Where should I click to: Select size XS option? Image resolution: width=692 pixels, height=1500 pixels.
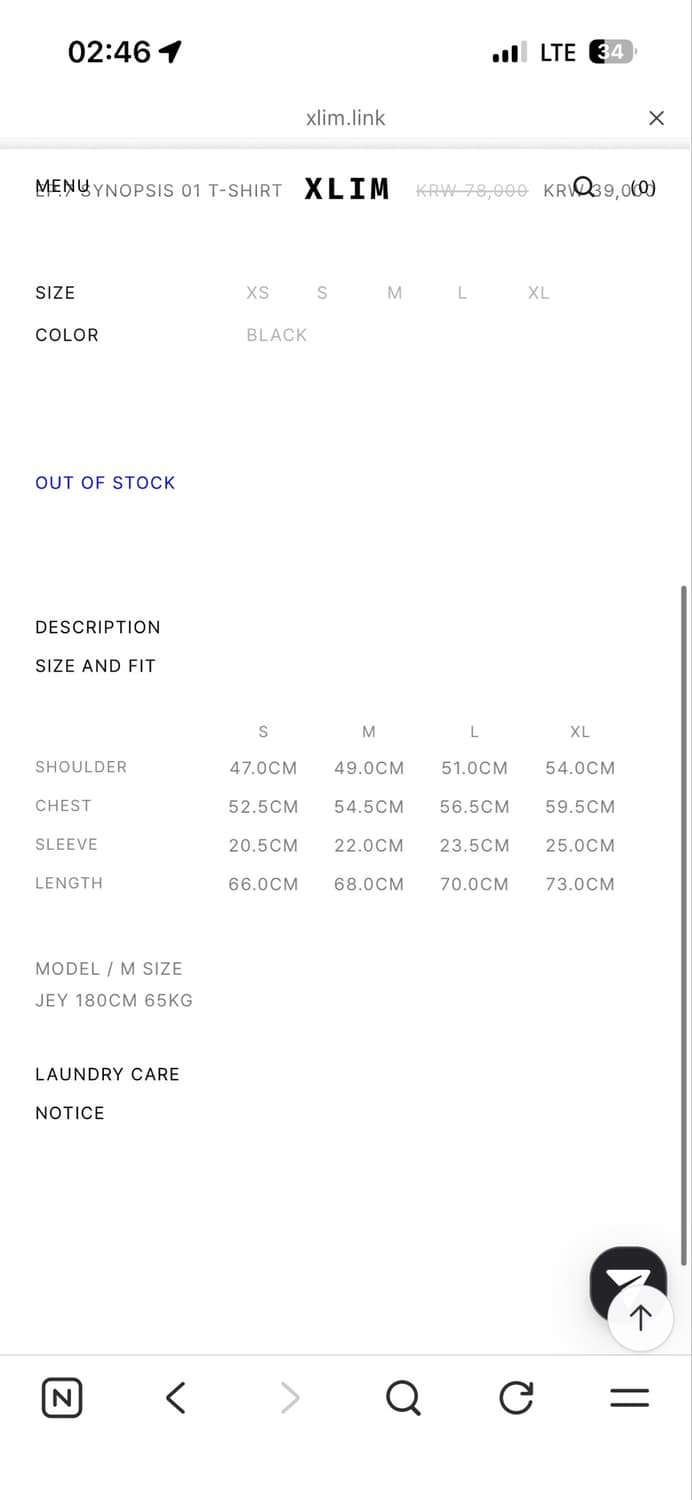click(x=258, y=293)
